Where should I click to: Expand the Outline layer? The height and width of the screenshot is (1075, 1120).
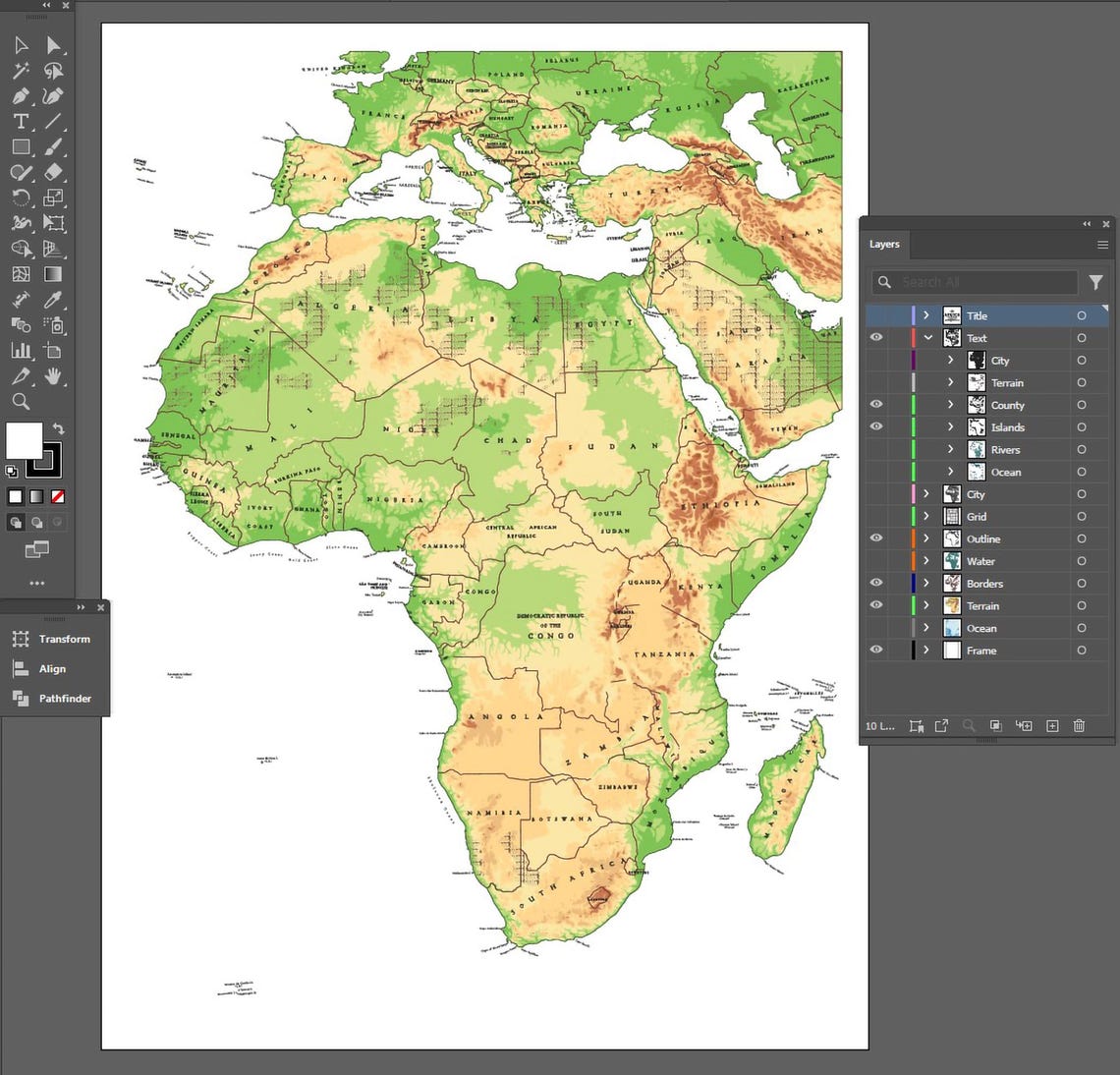(x=926, y=538)
